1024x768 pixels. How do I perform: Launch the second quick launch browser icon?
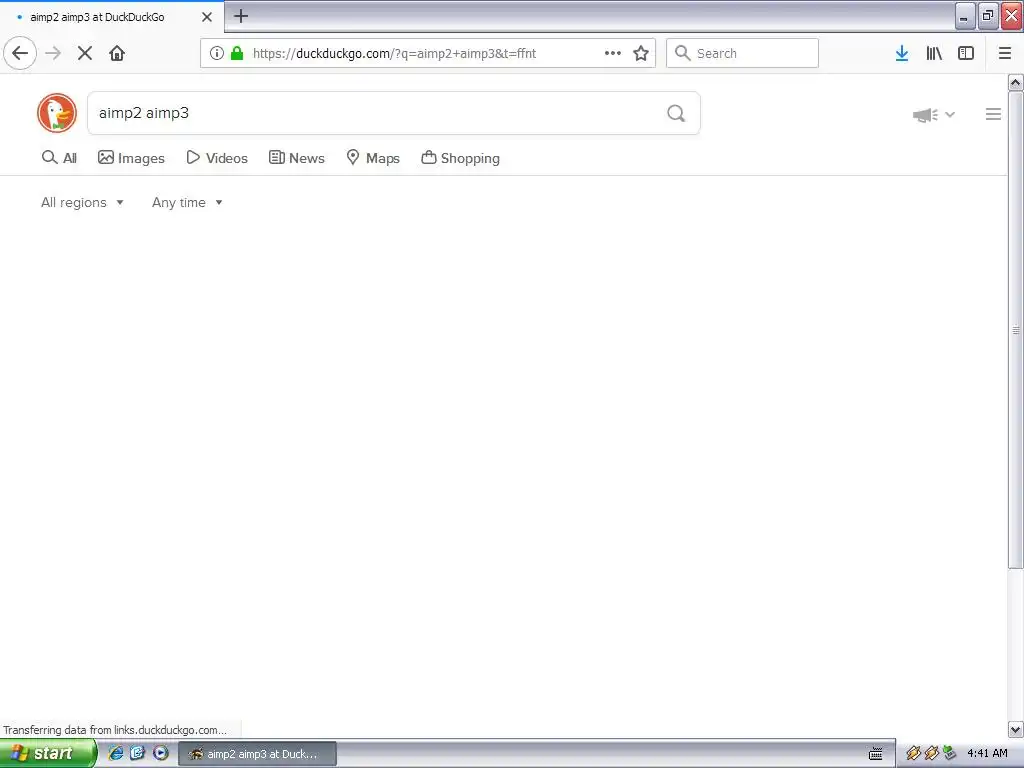click(x=138, y=753)
